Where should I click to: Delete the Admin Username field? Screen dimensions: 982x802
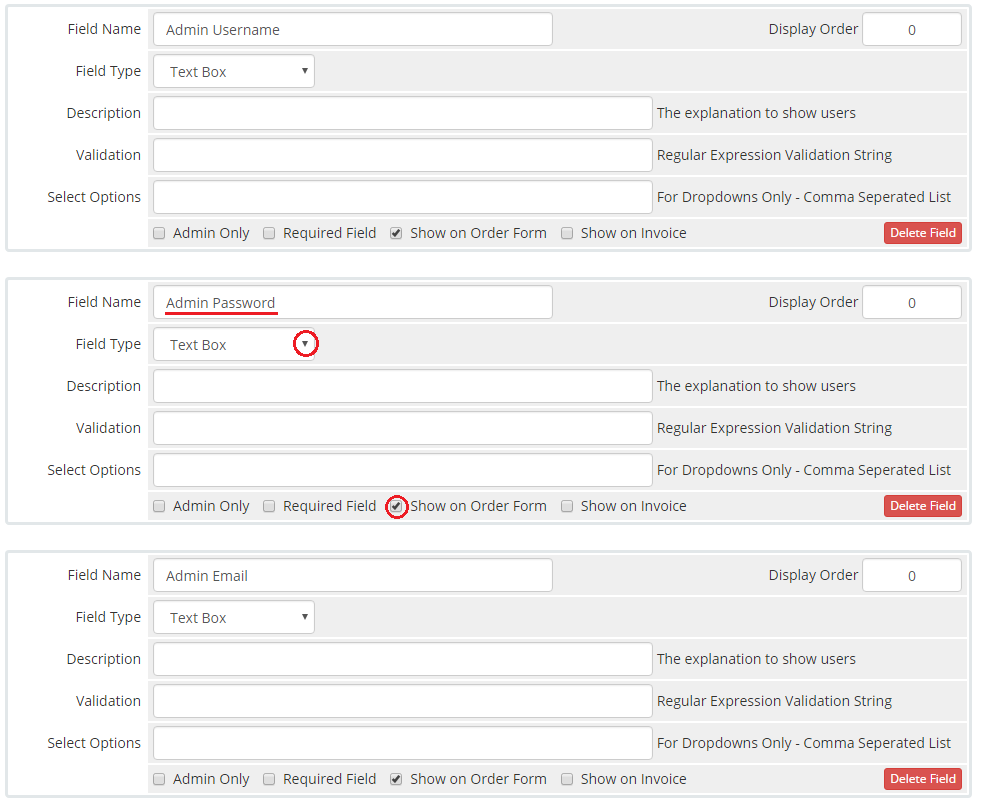tap(923, 233)
